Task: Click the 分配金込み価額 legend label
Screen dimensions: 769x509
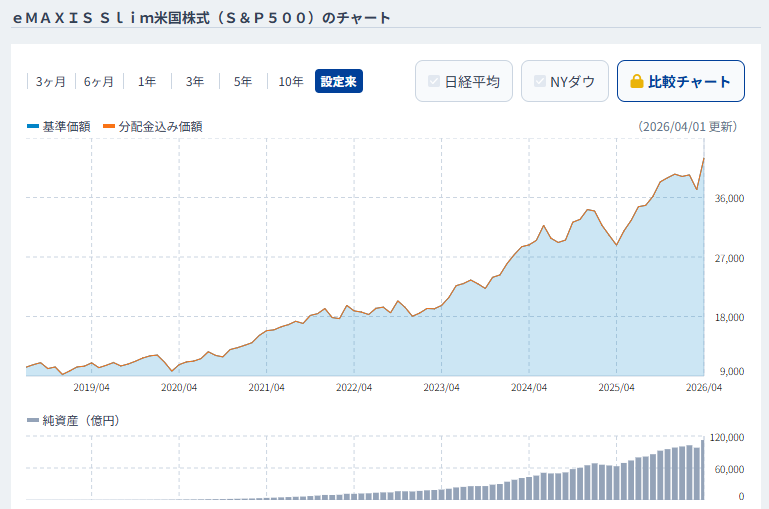Action: point(160,127)
